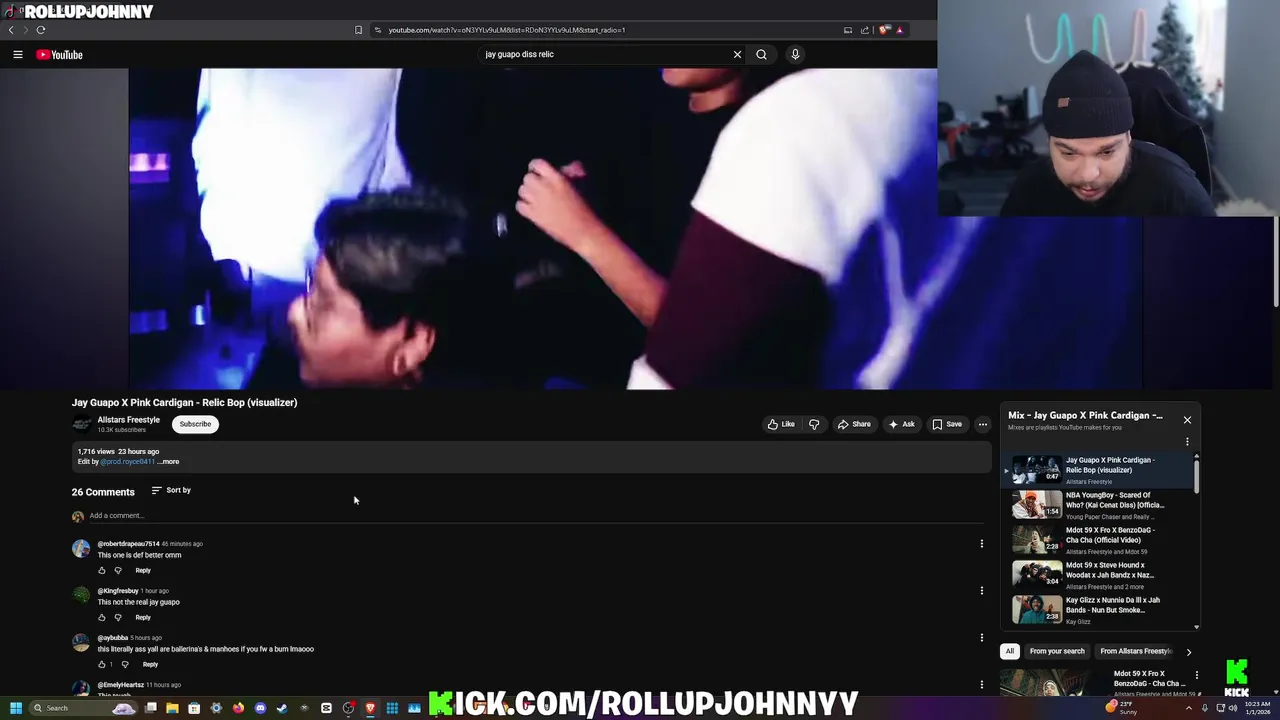Subscribe to Allstars Freestyle
The image size is (1280, 720).
(195, 424)
